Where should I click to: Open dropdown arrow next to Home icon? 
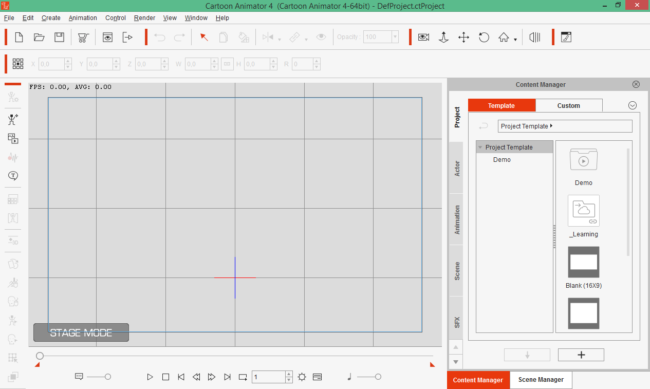tap(515, 39)
